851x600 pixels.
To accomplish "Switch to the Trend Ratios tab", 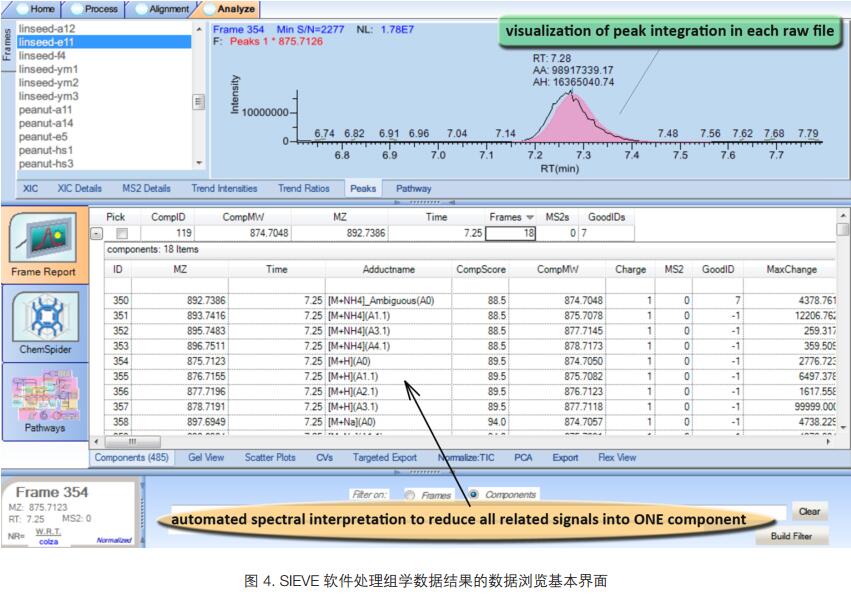I will click(x=303, y=188).
